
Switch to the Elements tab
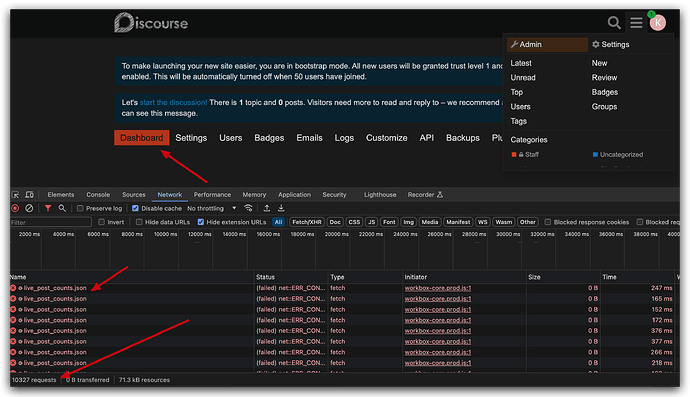pyautogui.click(x=61, y=195)
